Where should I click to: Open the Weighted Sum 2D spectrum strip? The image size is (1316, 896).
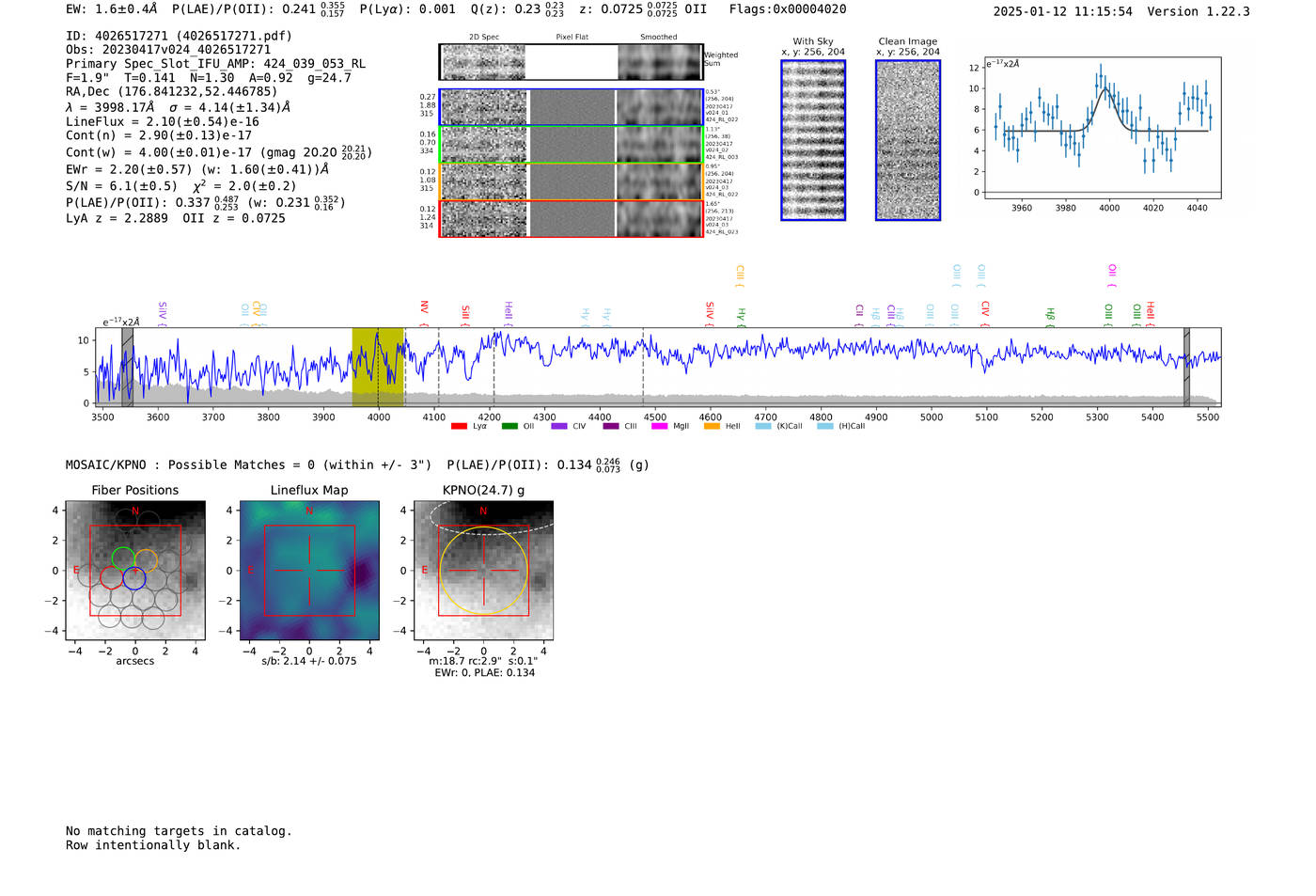[x=571, y=62]
